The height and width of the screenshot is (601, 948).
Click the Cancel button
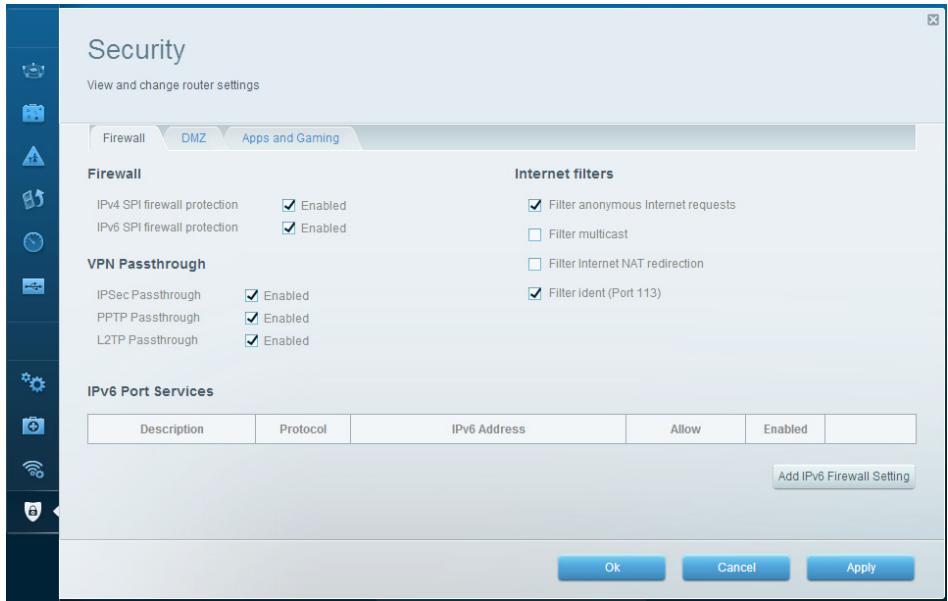pyautogui.click(x=736, y=568)
